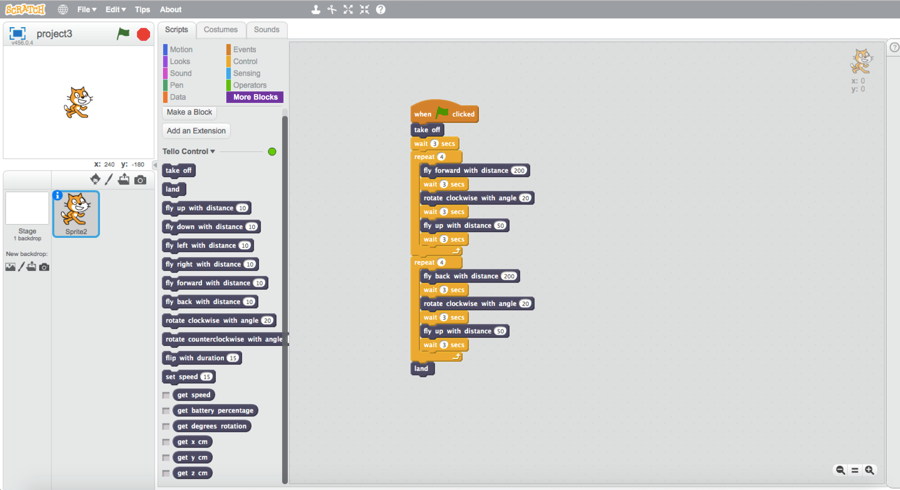Open the File menu dropdown
900x490 pixels.
(87, 9)
